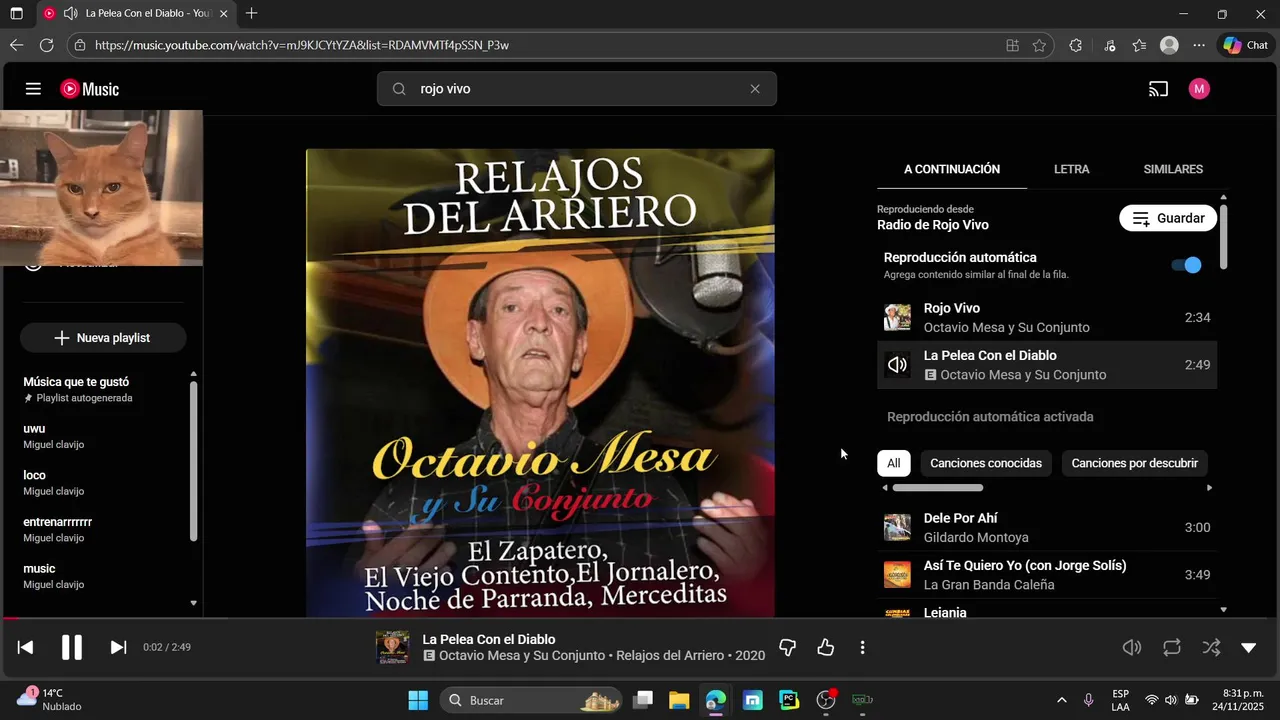Like La Pelea Con el Diablo
The width and height of the screenshot is (1280, 720).
(x=825, y=647)
